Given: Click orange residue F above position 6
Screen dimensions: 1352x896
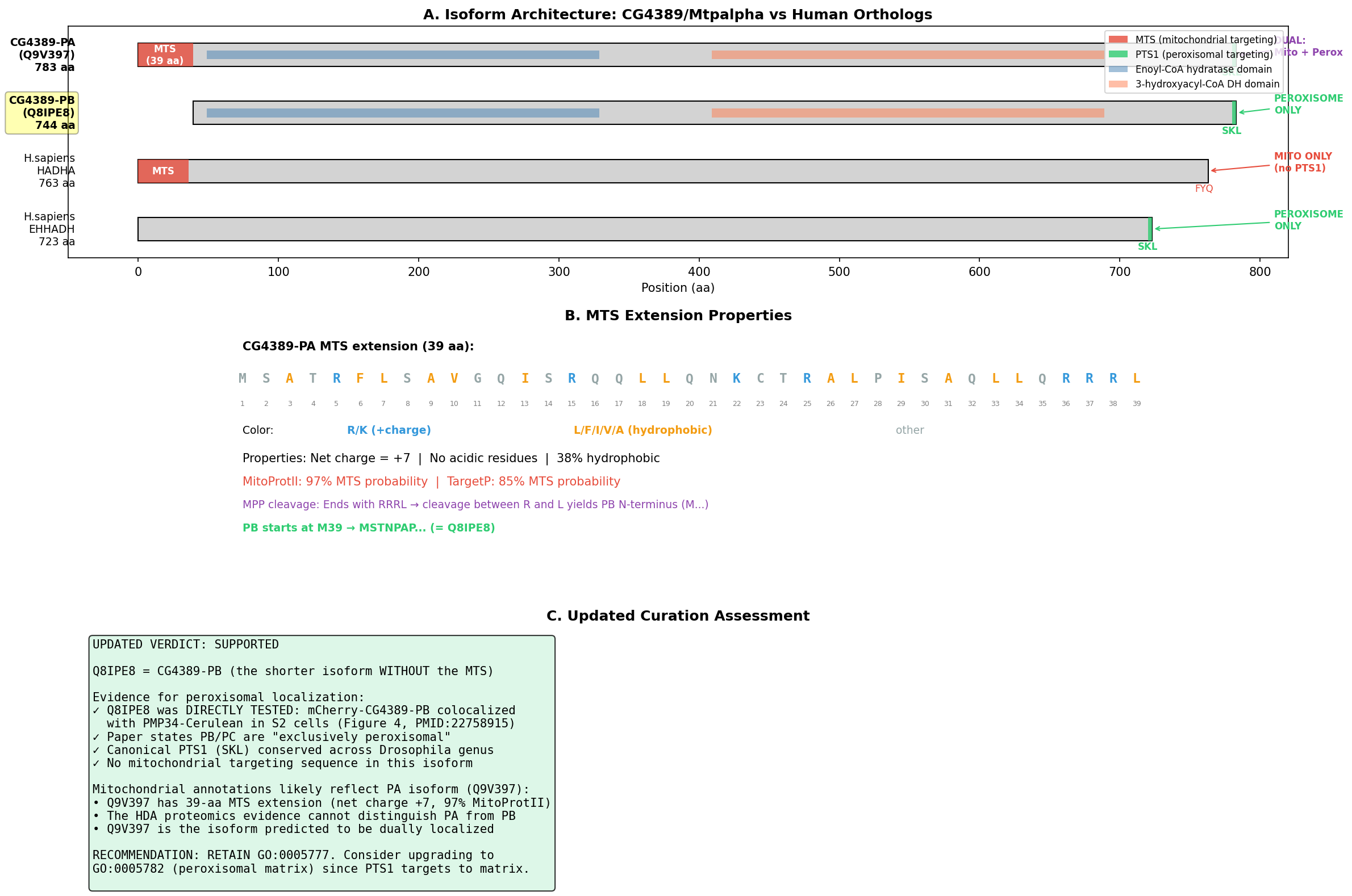Looking at the screenshot, I should click(x=360, y=378).
